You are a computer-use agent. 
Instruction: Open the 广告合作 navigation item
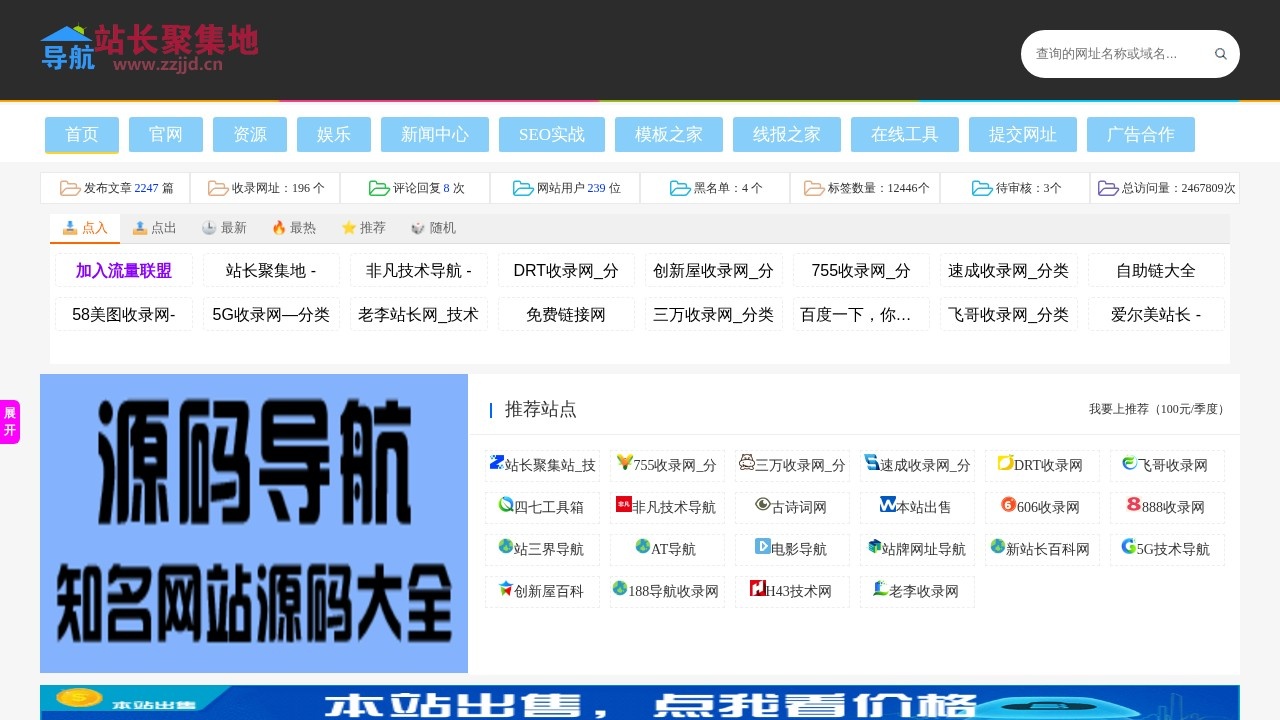pyautogui.click(x=1141, y=135)
